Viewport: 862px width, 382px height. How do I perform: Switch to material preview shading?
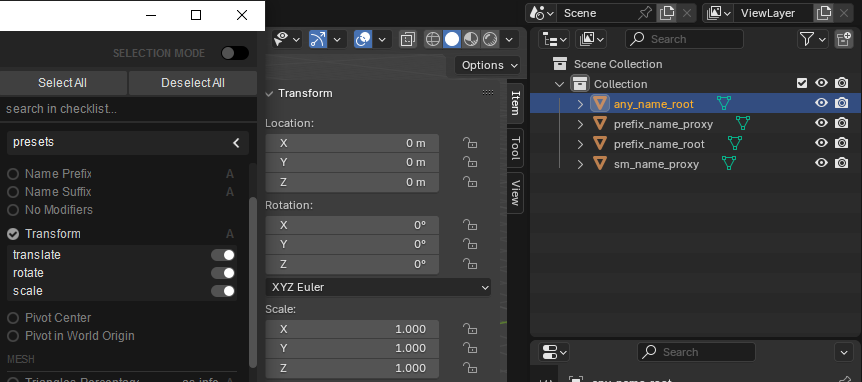pos(471,39)
